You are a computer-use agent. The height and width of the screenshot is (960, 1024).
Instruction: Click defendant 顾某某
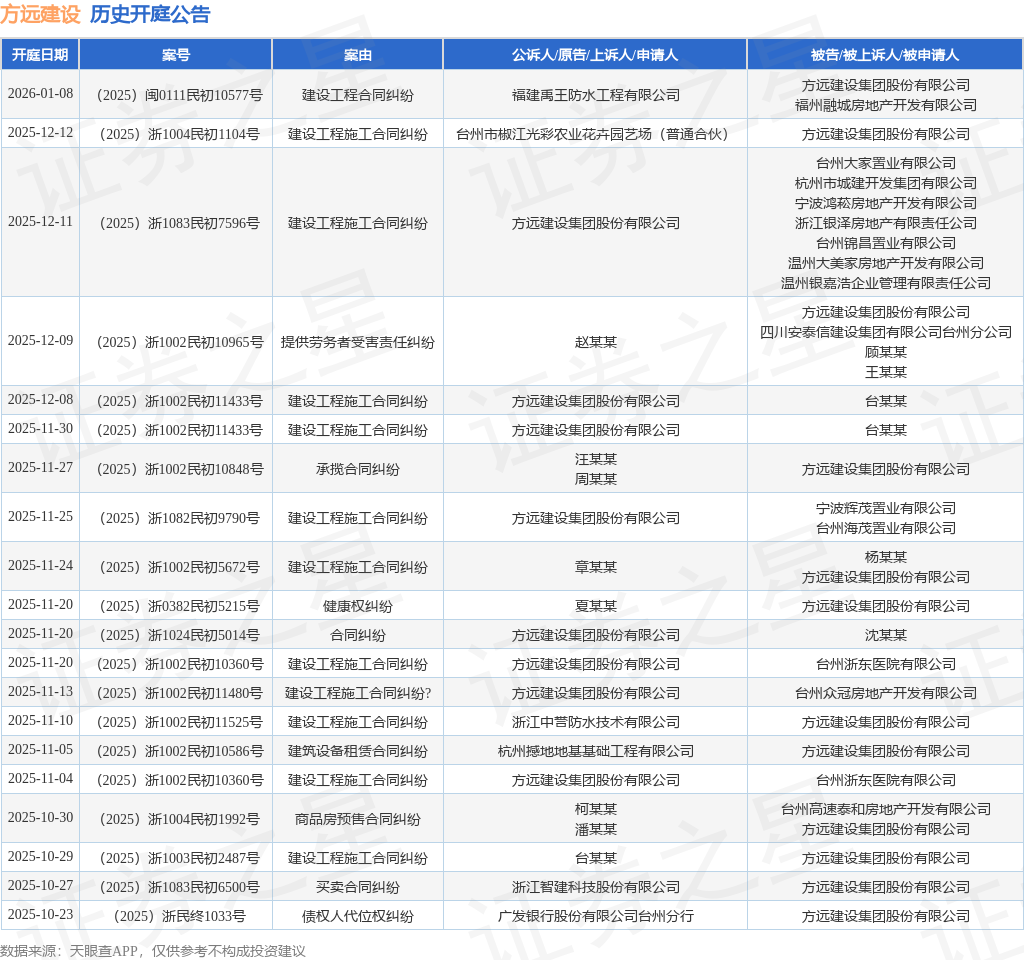(886, 352)
